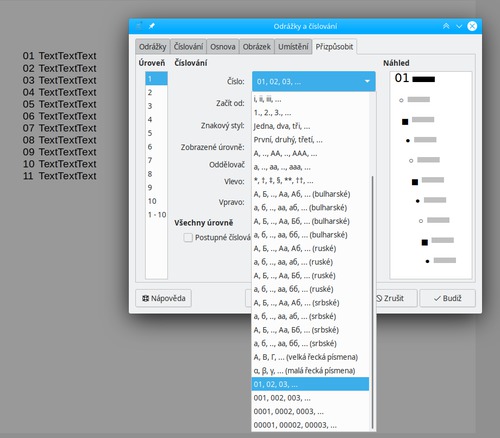Click the dropdown list scrollbar
Viewport: 500px width, 438px height.
click(x=372, y=302)
